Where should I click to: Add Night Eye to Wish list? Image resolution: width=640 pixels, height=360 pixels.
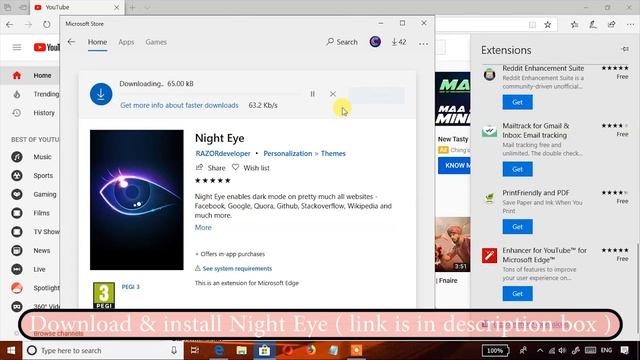click(251, 168)
